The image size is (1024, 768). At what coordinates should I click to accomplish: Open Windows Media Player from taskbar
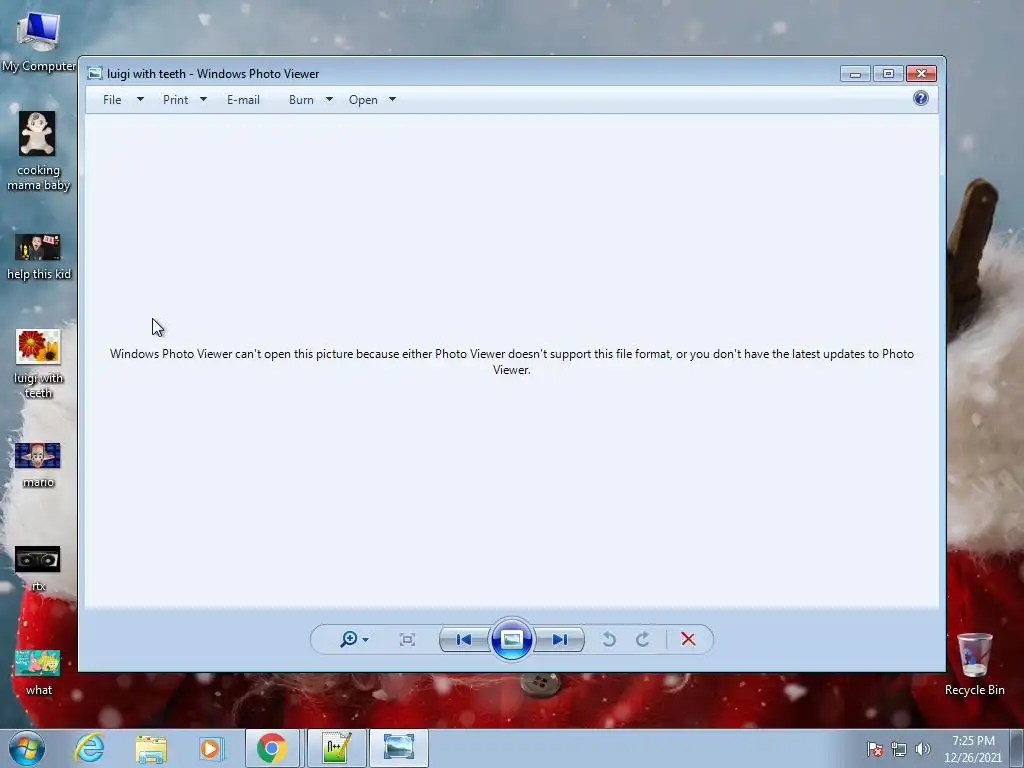(x=211, y=748)
